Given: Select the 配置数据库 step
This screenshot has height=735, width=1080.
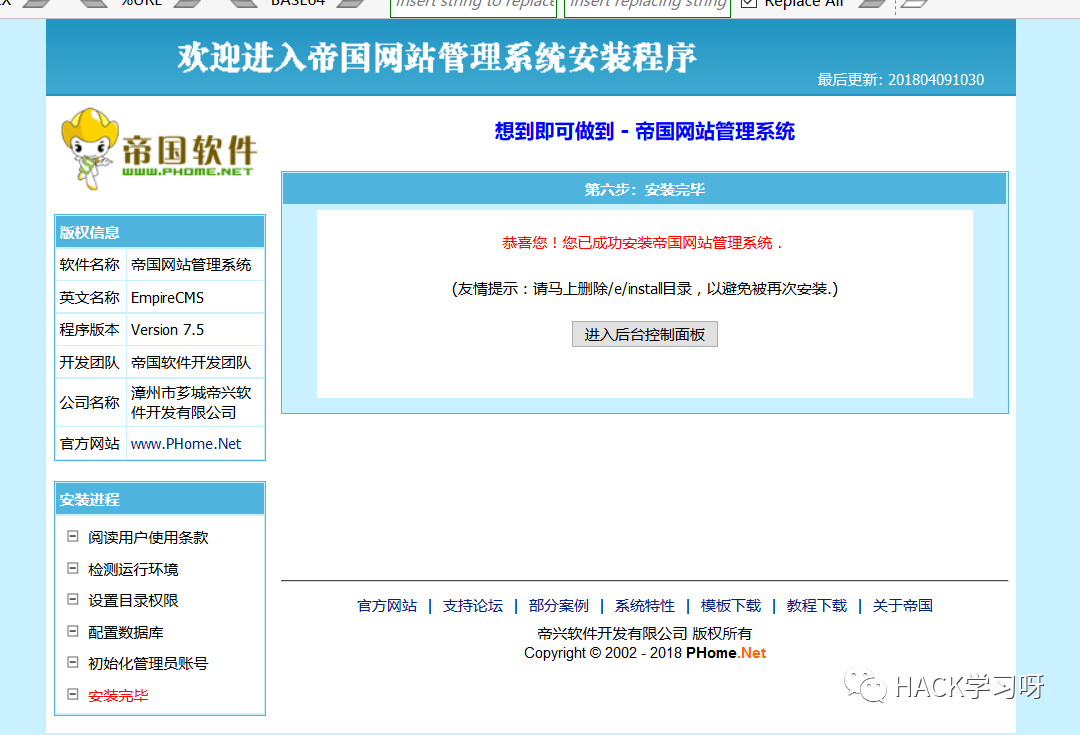Looking at the screenshot, I should 125,632.
